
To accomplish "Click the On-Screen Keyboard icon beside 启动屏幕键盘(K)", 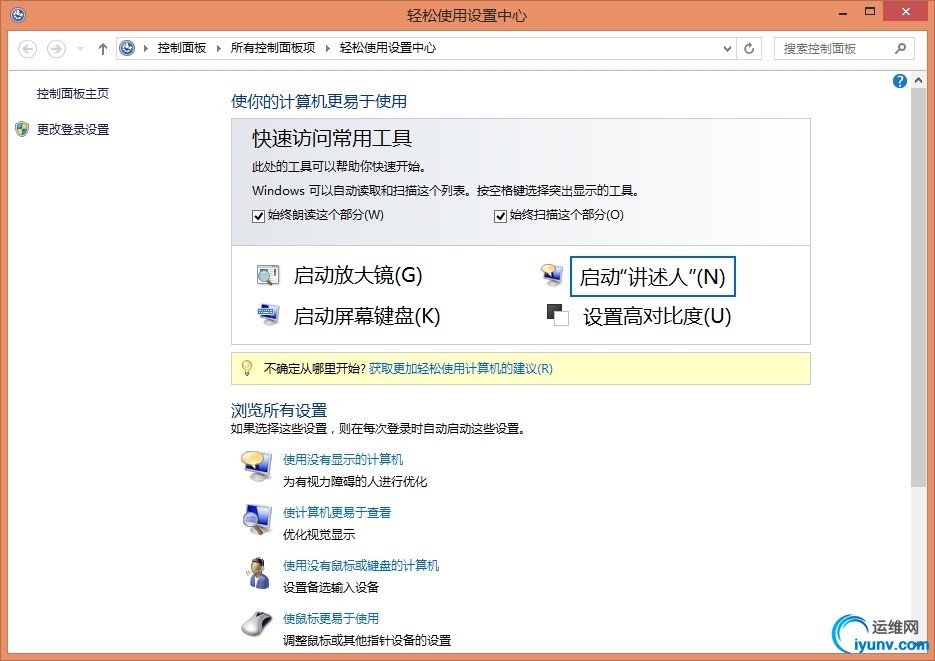I will 268,315.
